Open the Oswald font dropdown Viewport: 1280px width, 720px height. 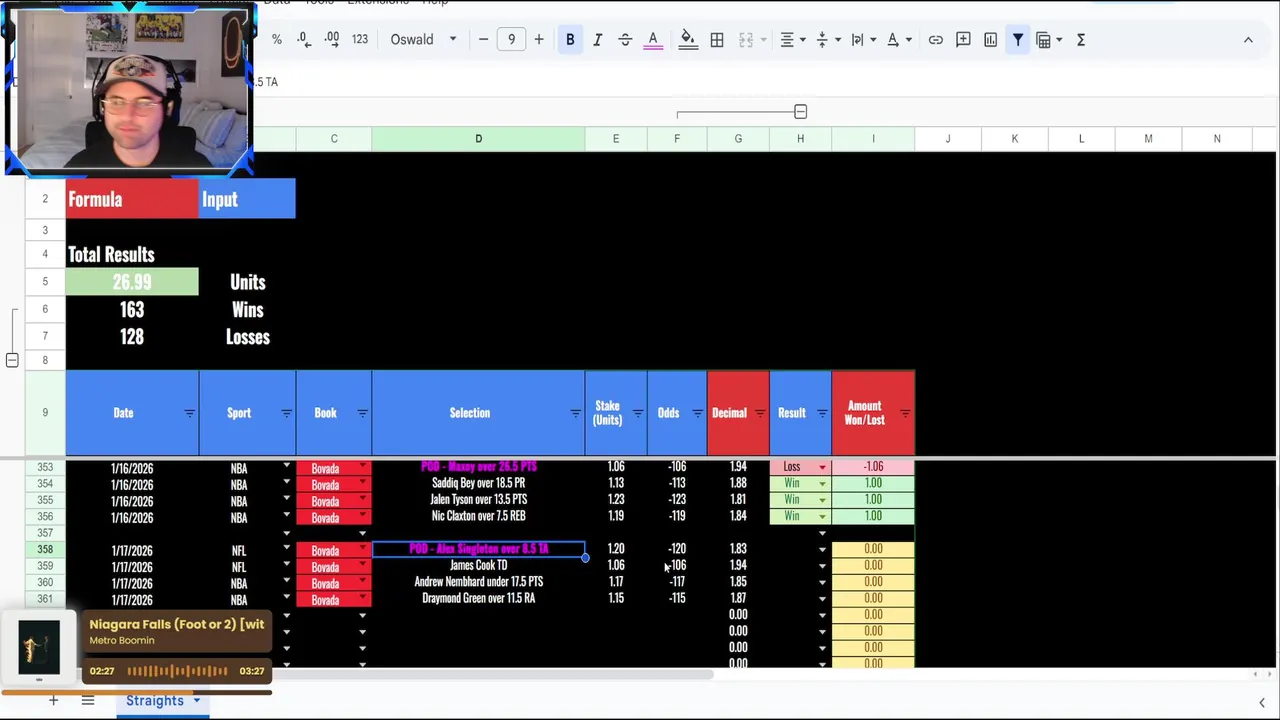point(423,40)
